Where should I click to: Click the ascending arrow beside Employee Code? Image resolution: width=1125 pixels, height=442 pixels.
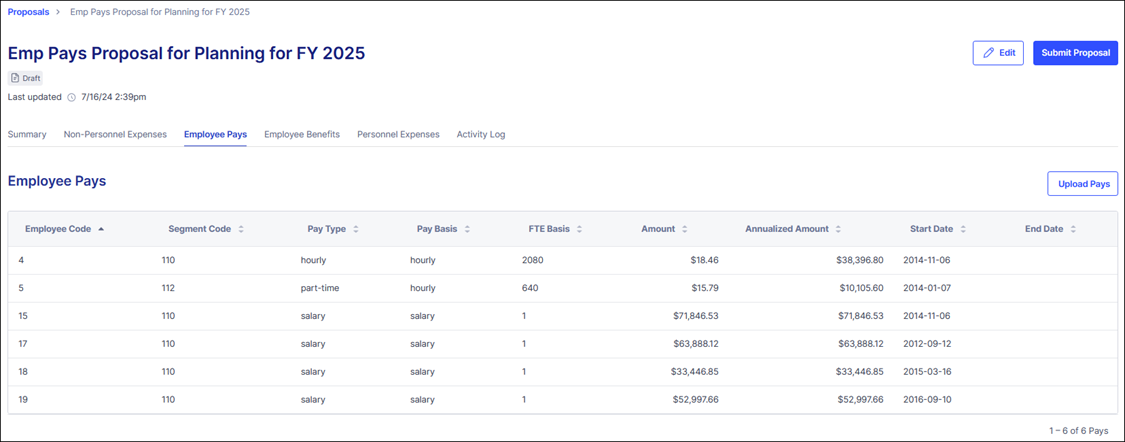pyautogui.click(x=101, y=229)
